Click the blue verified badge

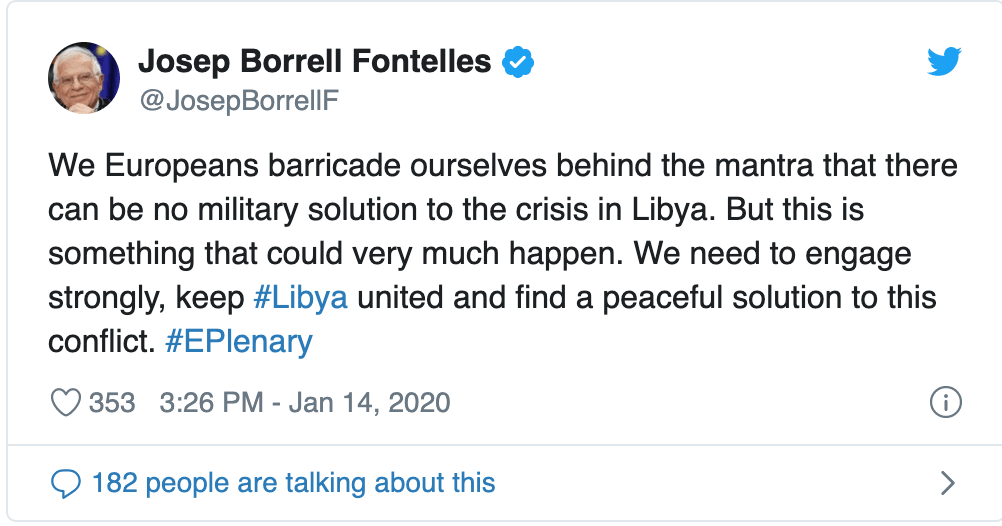point(517,62)
